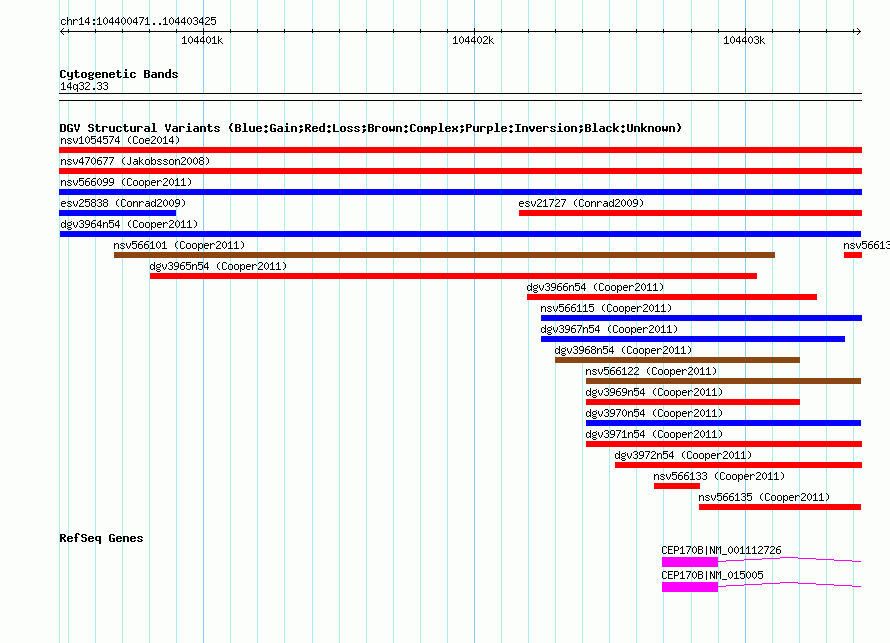The width and height of the screenshot is (890, 643).
Task: Click the brown nsv566101 complex variant bar
Action: (444, 255)
